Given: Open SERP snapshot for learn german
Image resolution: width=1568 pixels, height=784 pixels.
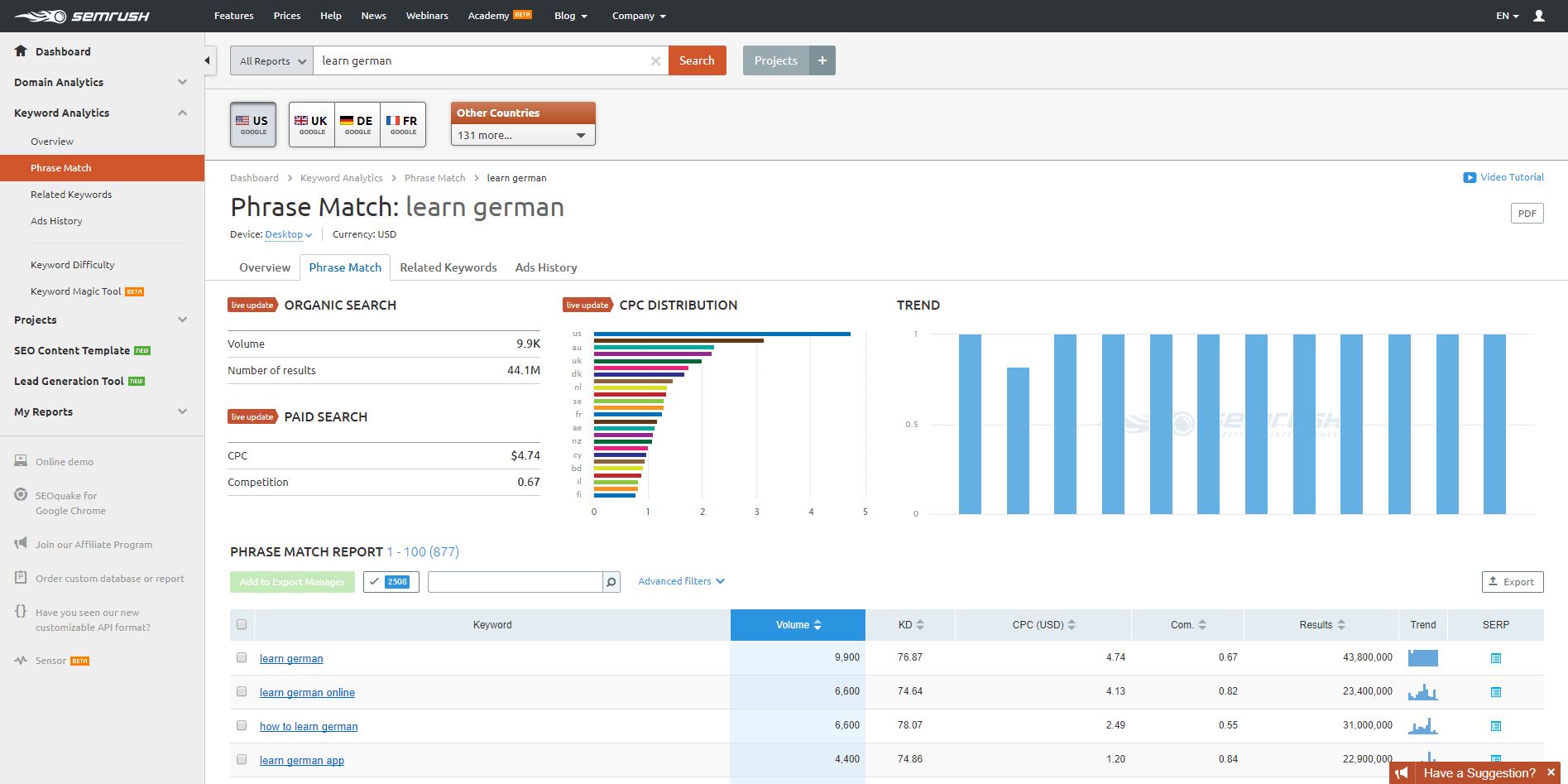Looking at the screenshot, I should 1496,658.
